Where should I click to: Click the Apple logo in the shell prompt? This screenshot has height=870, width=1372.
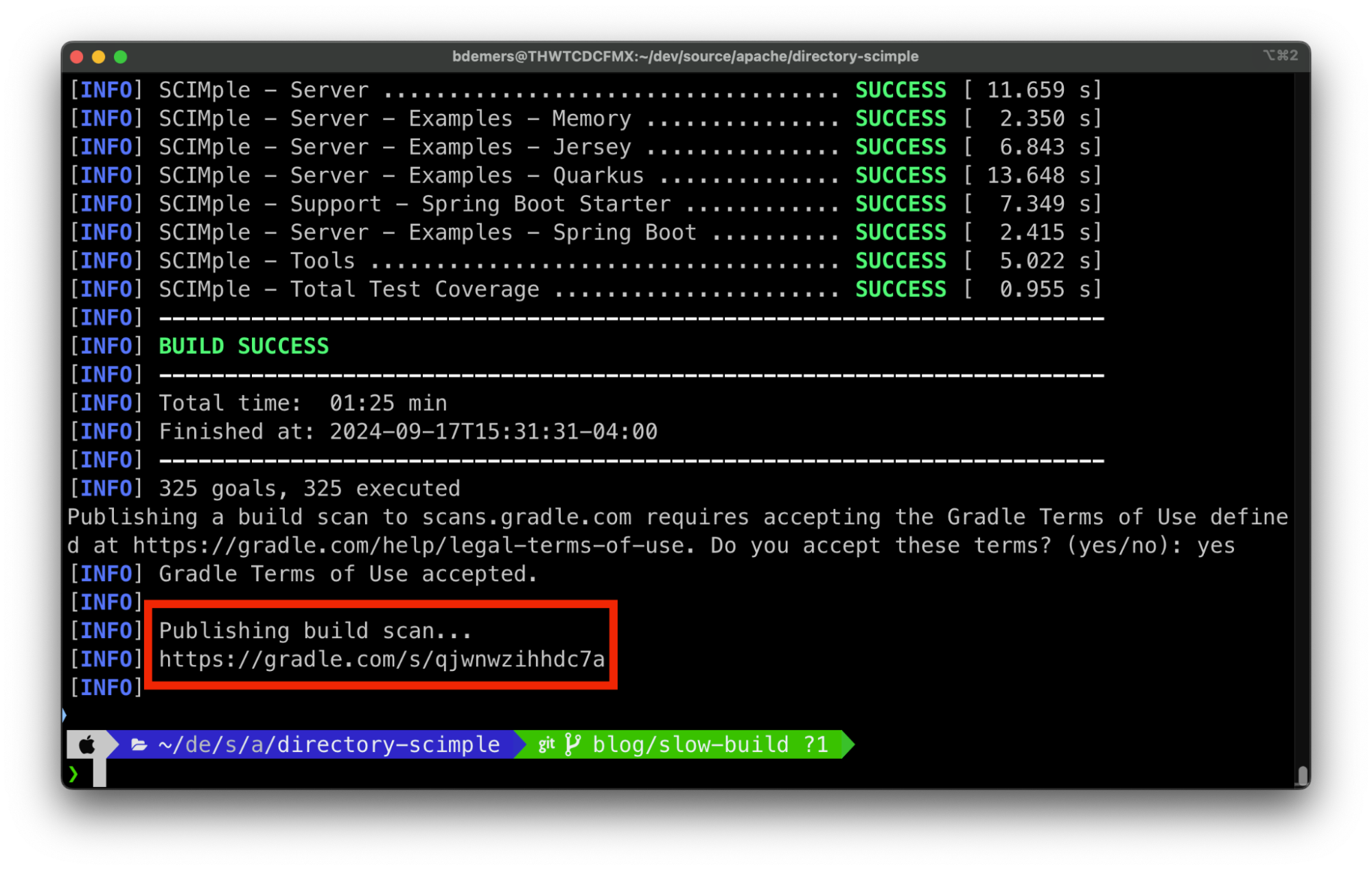point(87,744)
